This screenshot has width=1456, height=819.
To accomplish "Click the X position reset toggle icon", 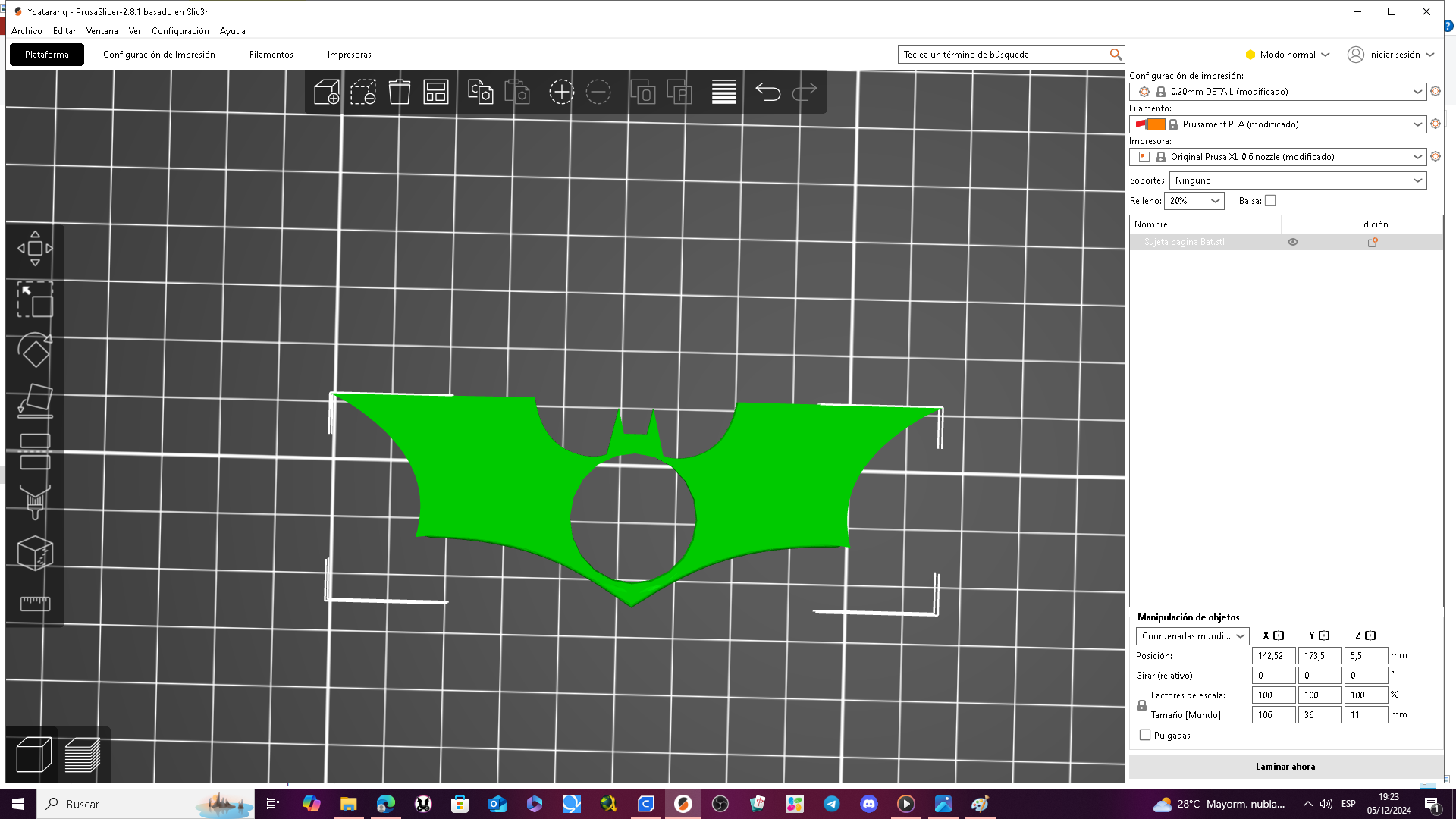I will click(x=1279, y=635).
